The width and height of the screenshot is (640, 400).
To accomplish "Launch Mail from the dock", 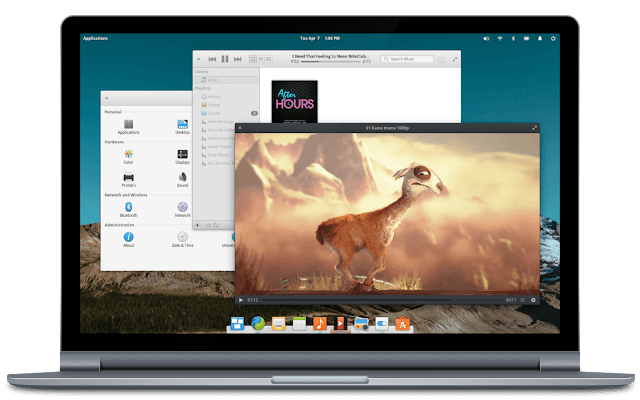I will pos(278,323).
